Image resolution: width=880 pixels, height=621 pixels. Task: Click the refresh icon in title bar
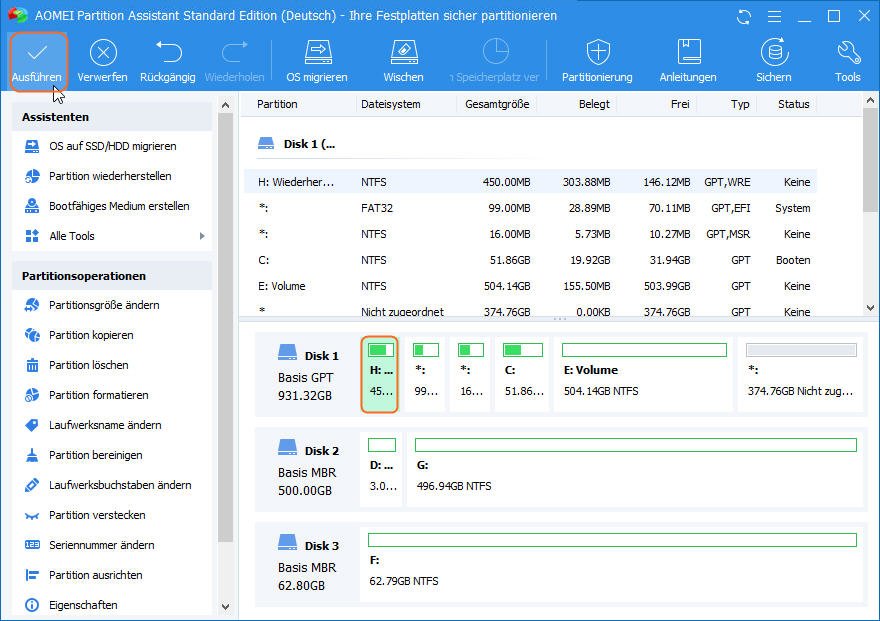(744, 17)
